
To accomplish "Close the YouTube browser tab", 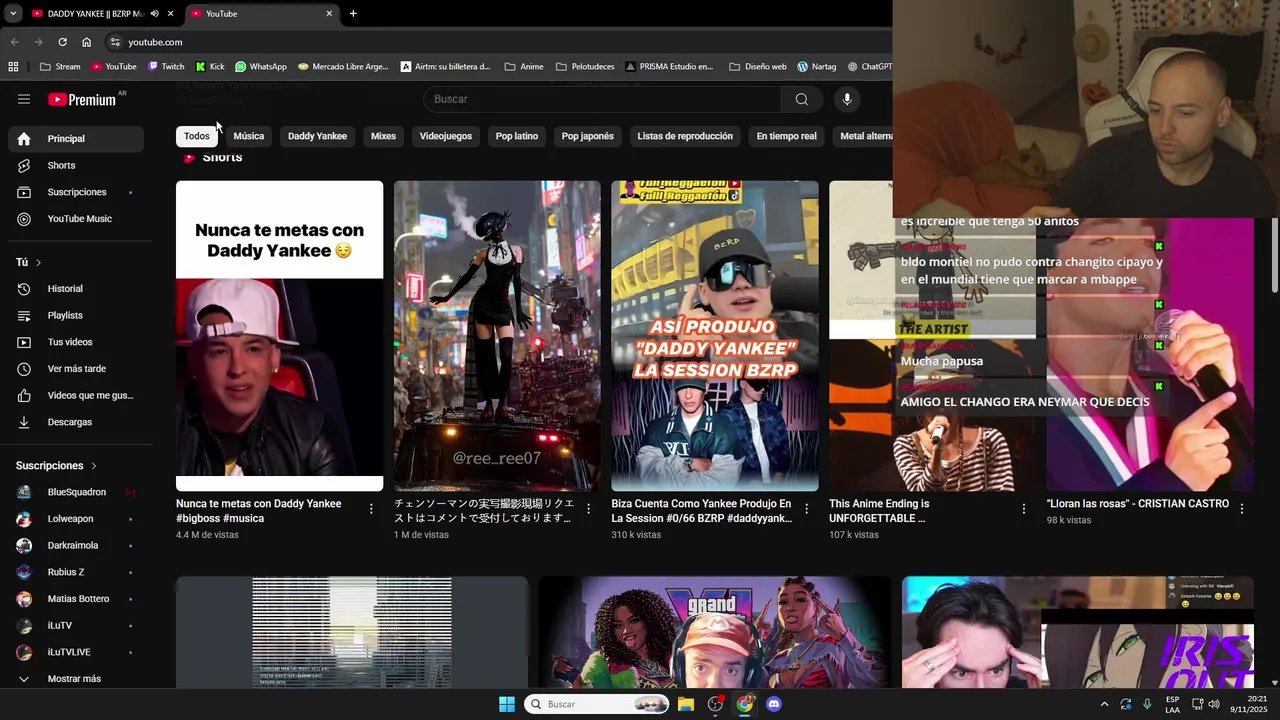I will [x=329, y=14].
